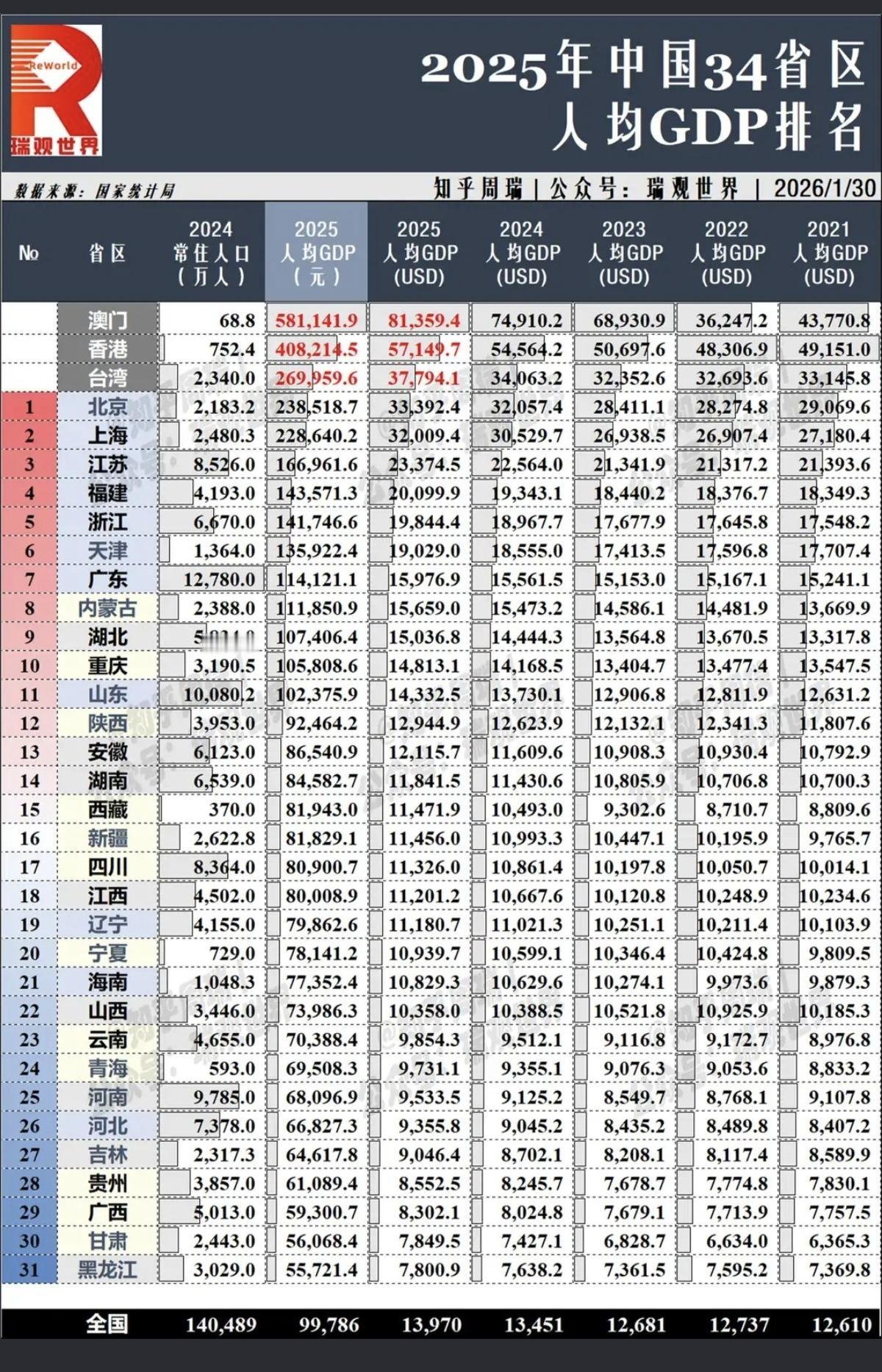Click Shanxi's 2022 value 10,925.9
This screenshot has height=1372, width=882.
click(x=732, y=1011)
